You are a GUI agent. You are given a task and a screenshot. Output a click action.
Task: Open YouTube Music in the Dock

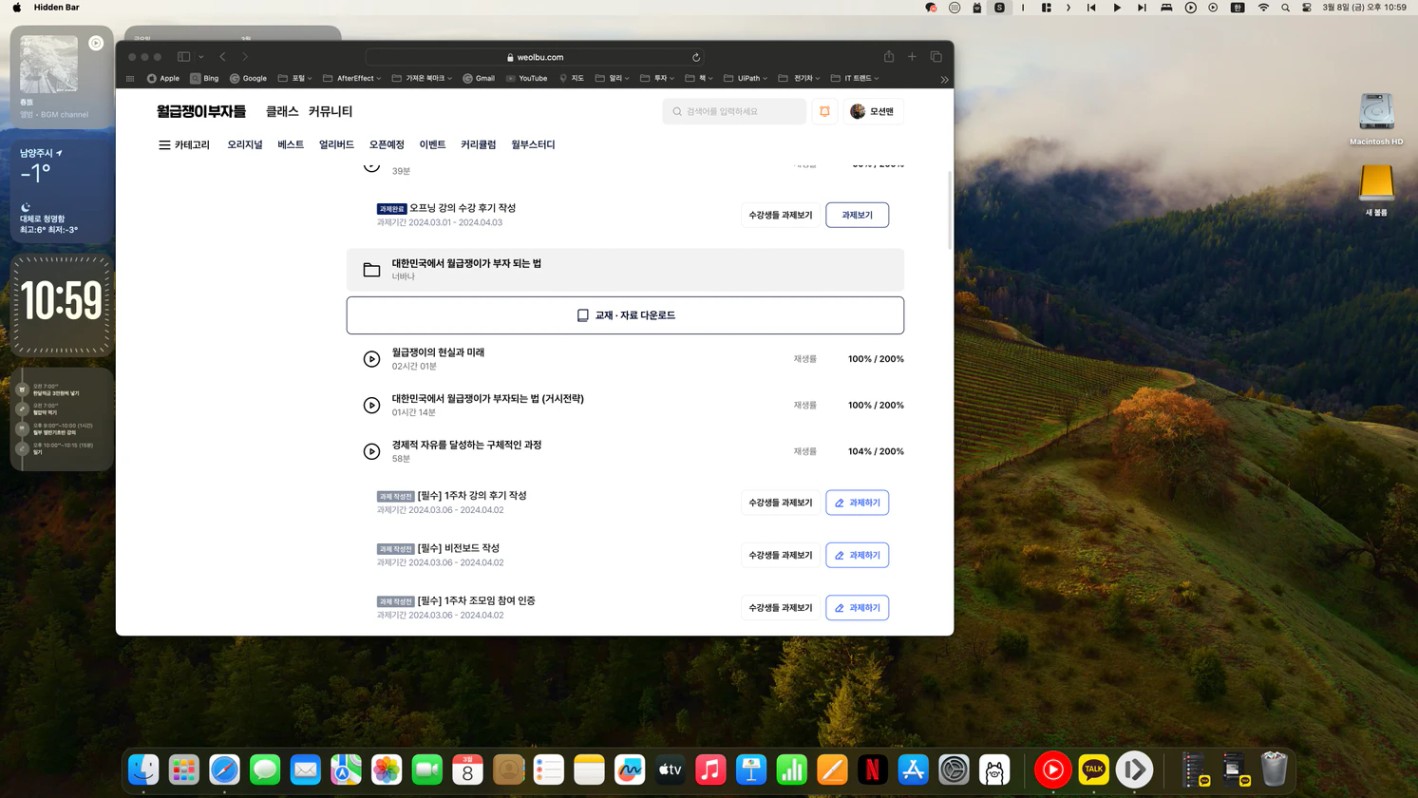click(1052, 769)
